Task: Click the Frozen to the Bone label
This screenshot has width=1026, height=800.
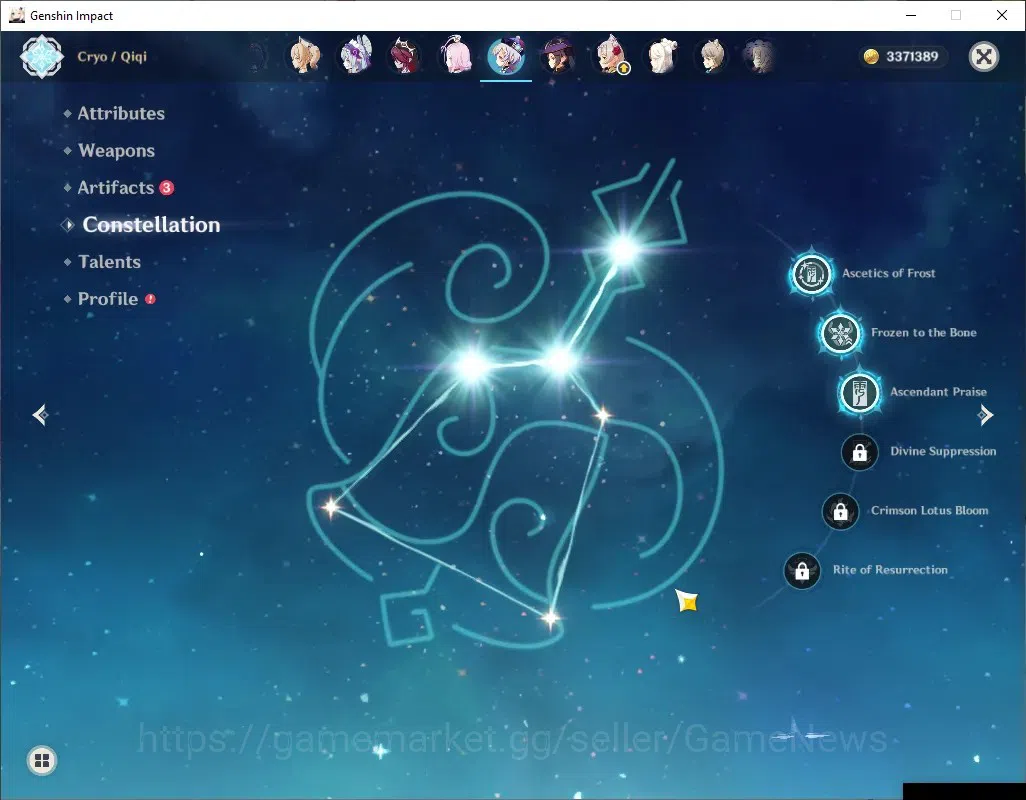Action: click(x=923, y=333)
